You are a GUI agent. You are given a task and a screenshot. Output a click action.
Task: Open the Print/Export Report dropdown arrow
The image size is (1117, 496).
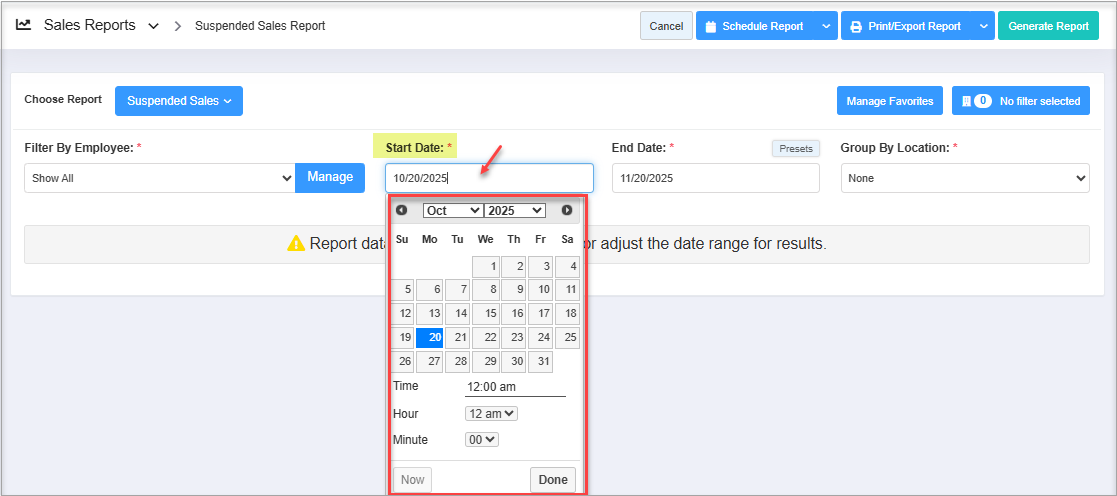[982, 26]
